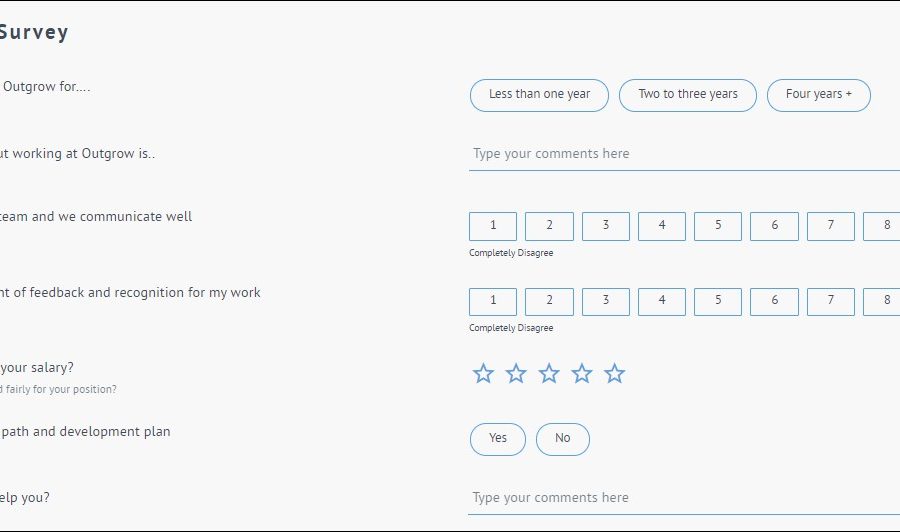Image resolution: width=900 pixels, height=532 pixels.
Task: Choose 4 on feedback recognition scale
Action: point(662,301)
